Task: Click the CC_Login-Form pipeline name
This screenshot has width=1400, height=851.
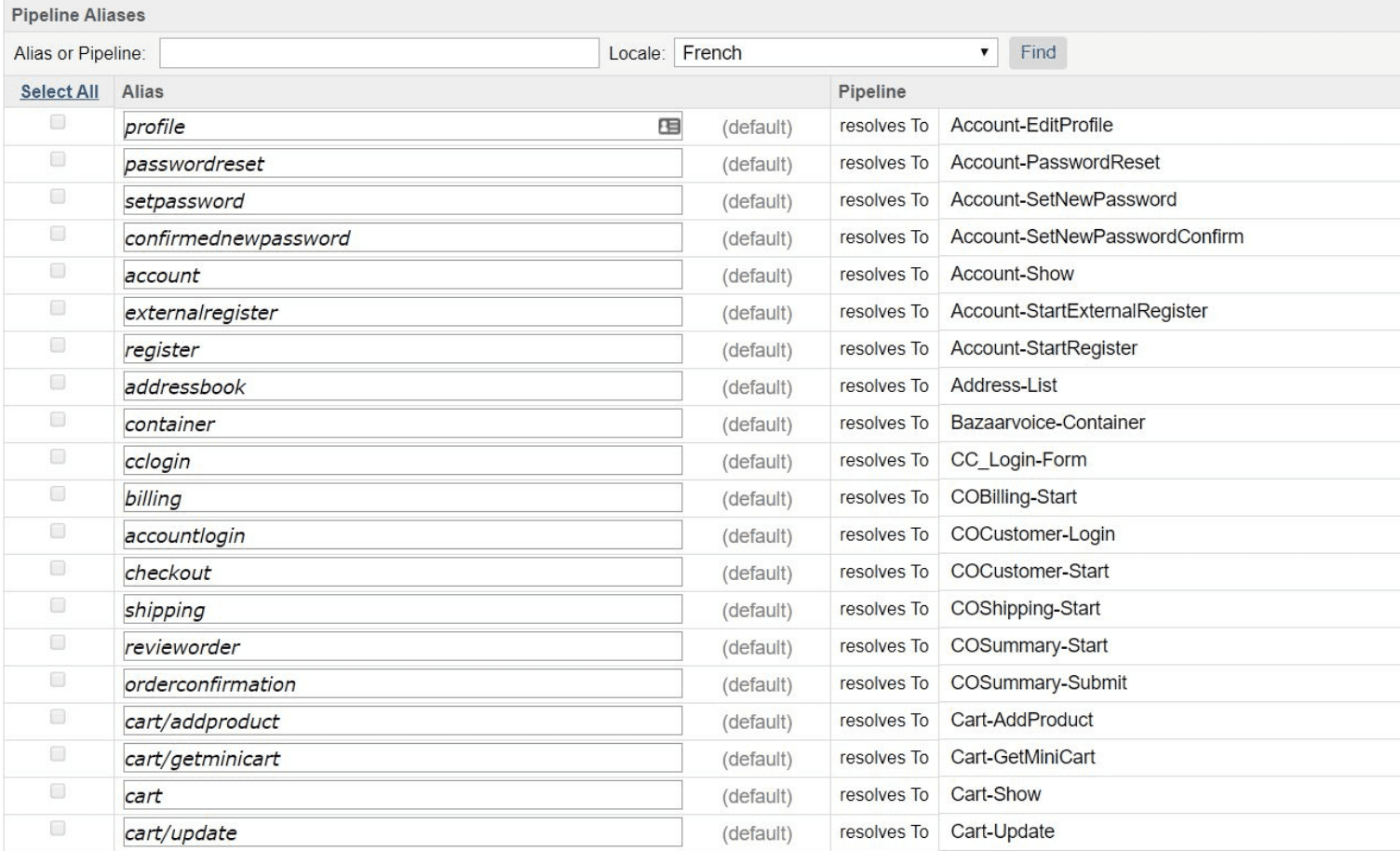Action: [x=1018, y=461]
